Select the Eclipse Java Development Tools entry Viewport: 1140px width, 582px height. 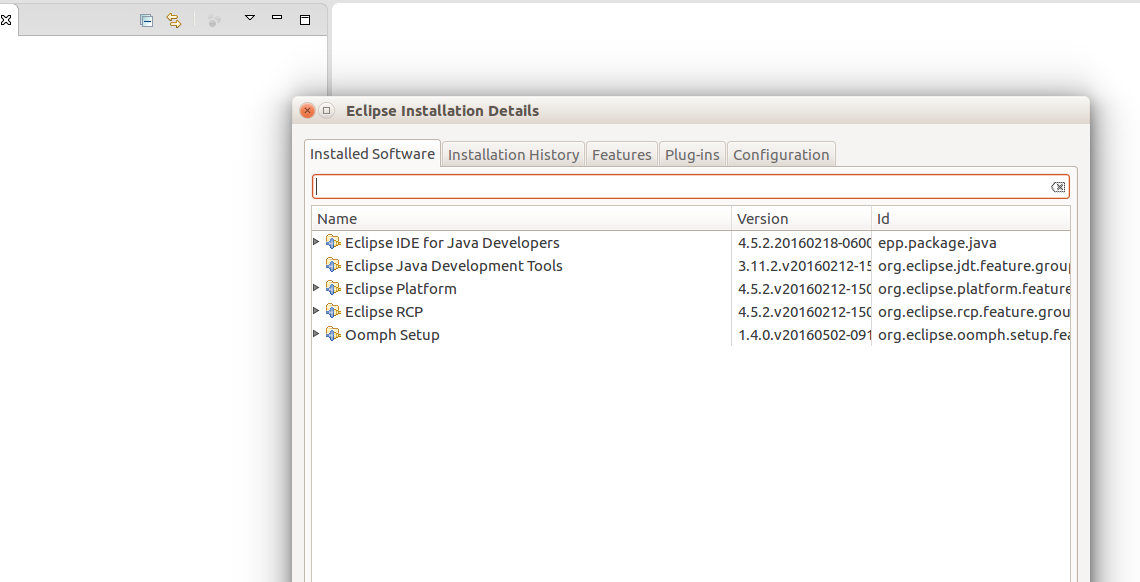[x=454, y=266]
